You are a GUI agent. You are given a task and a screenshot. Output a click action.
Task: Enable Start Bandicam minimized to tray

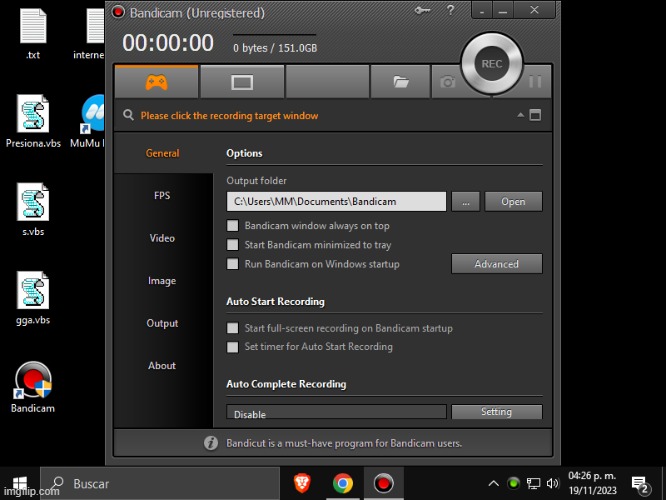pyautogui.click(x=233, y=245)
